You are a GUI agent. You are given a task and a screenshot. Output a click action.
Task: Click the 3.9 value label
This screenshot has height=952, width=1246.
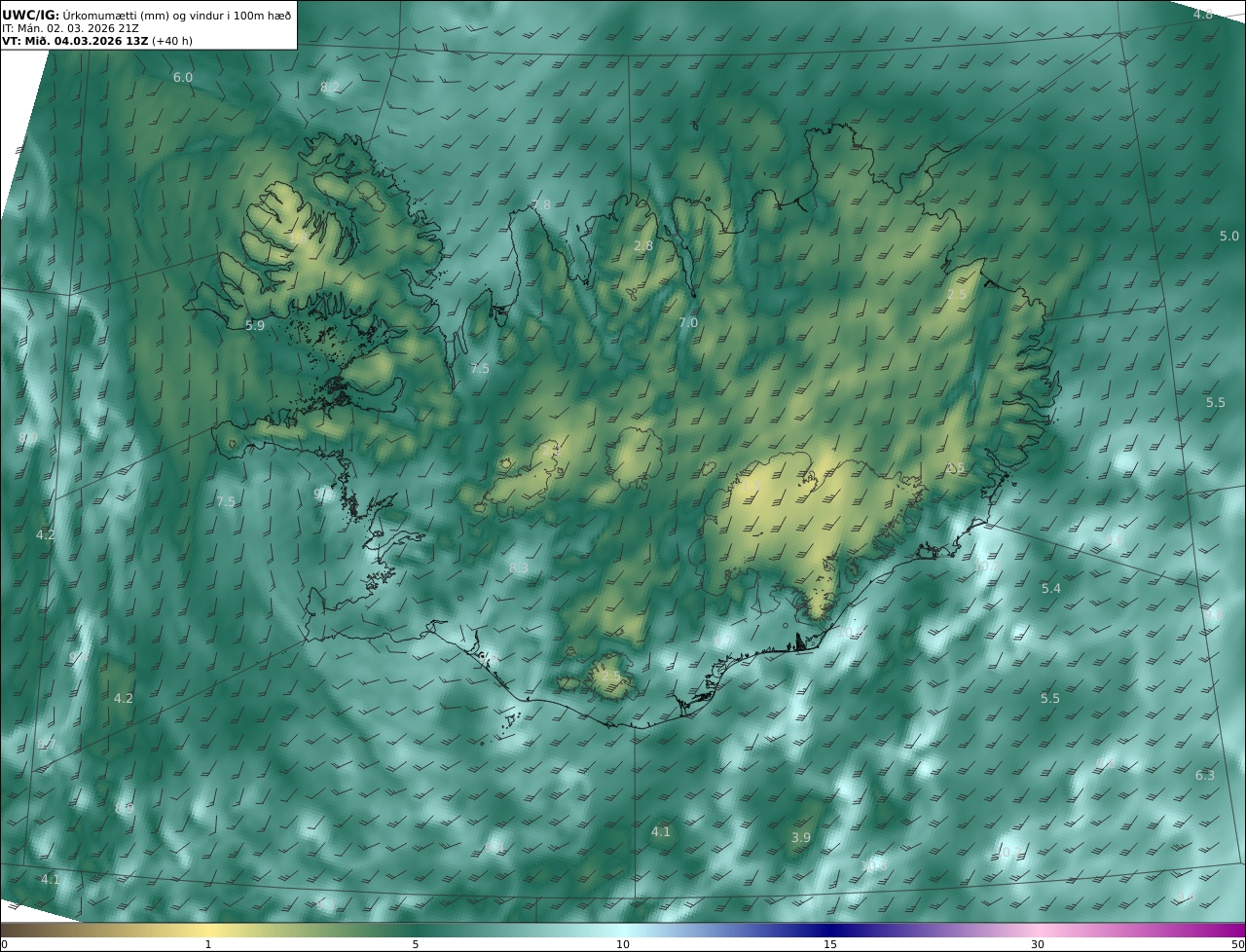tap(801, 837)
